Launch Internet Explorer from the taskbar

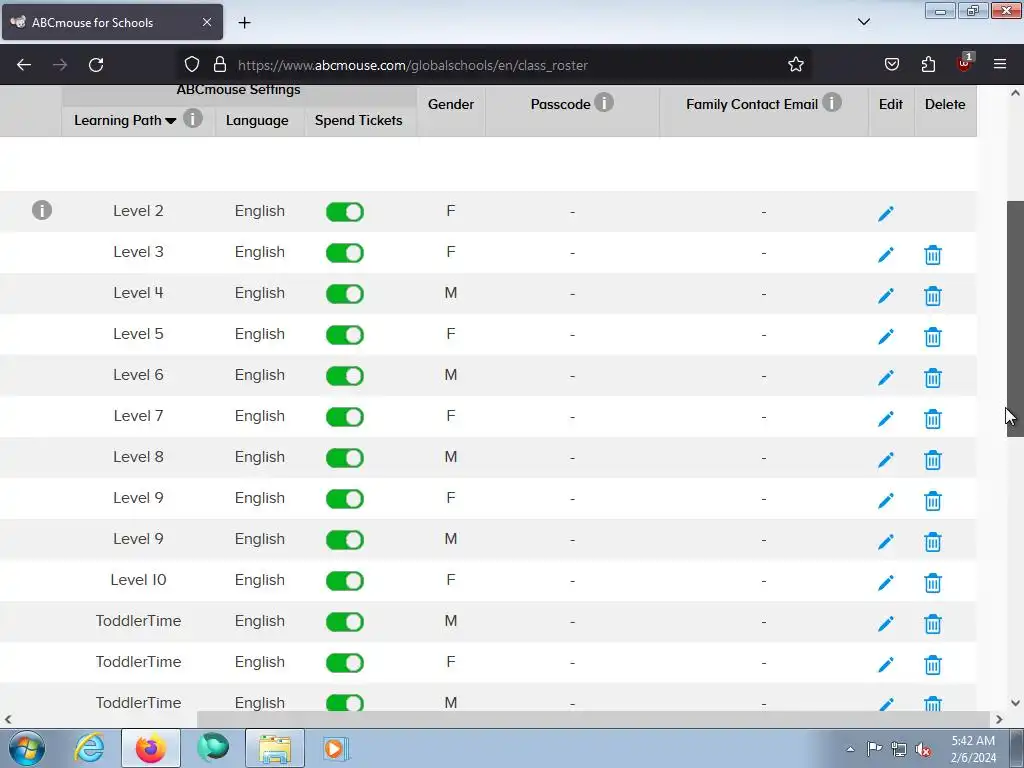click(89, 748)
